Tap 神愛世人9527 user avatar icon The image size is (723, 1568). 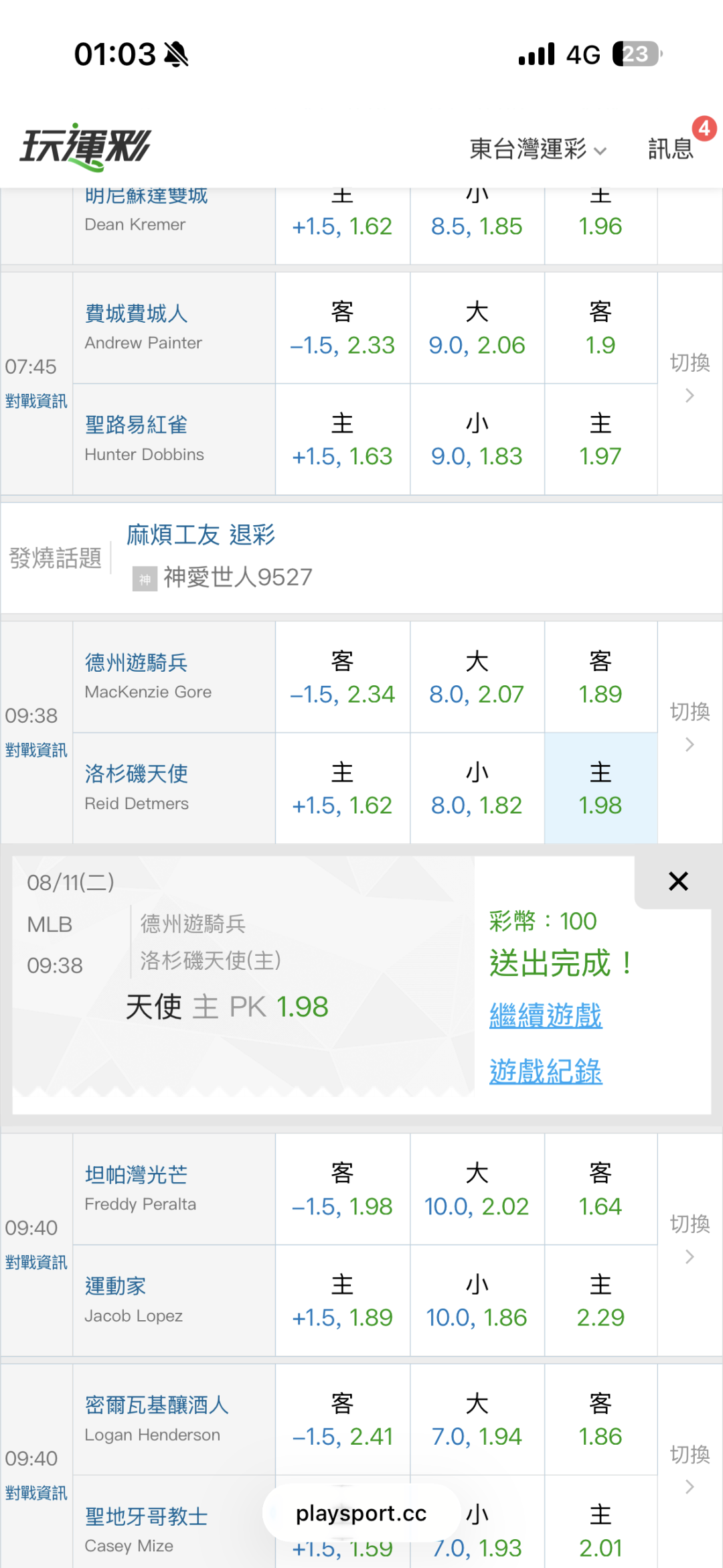[145, 579]
